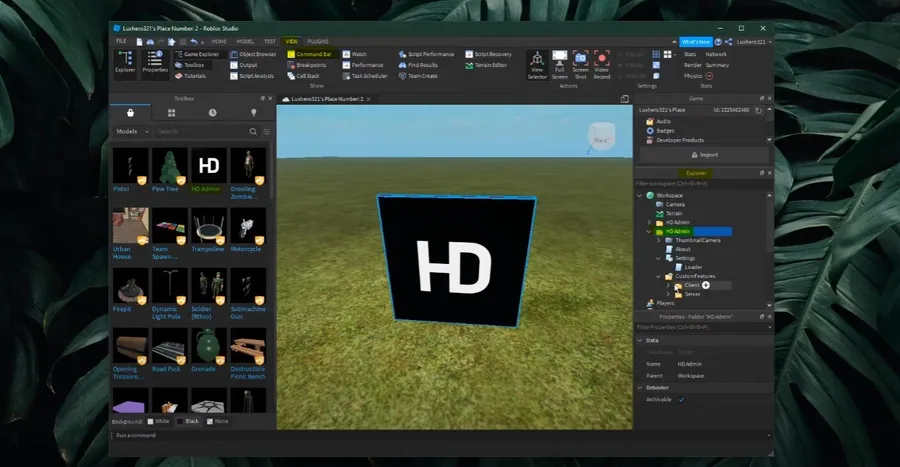Viewport: 900px width, 467px height.
Task: Collapse the CustomFeatures folder
Action: 658,277
